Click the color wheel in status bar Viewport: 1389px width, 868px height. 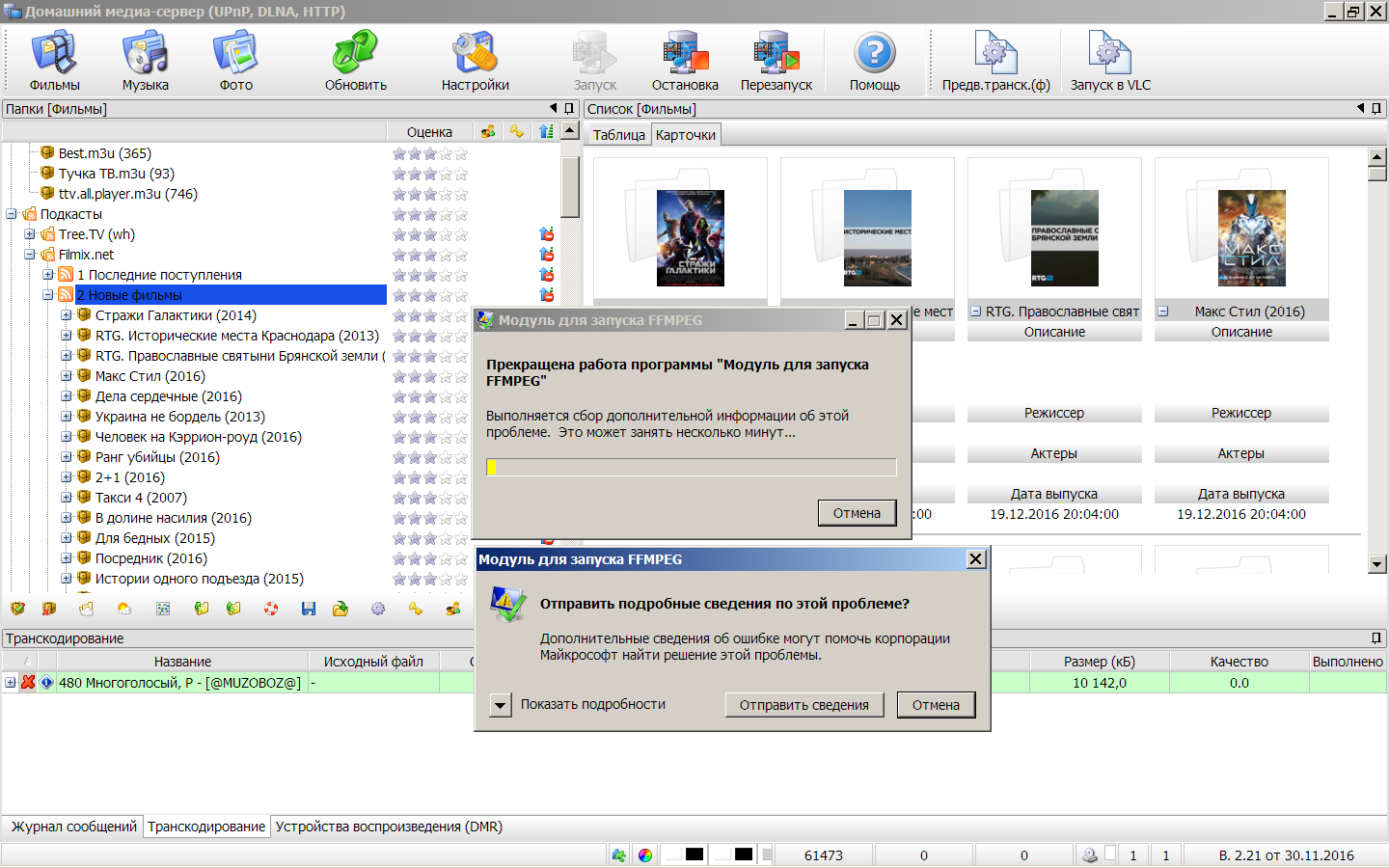pos(645,855)
